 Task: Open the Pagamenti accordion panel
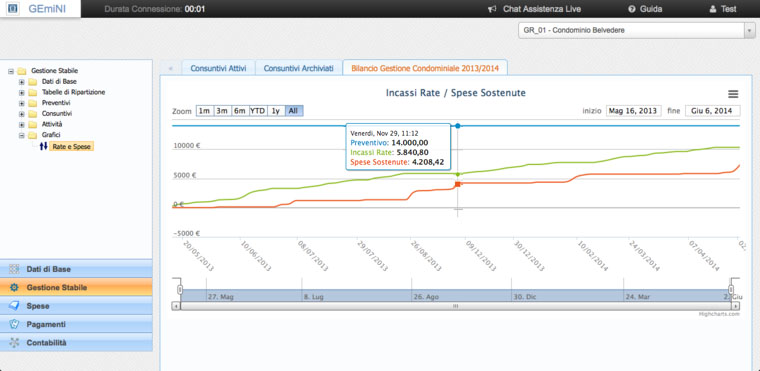click(76, 324)
